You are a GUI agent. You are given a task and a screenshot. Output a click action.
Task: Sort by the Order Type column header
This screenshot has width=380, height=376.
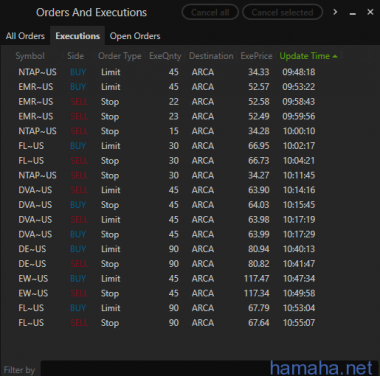(x=119, y=56)
